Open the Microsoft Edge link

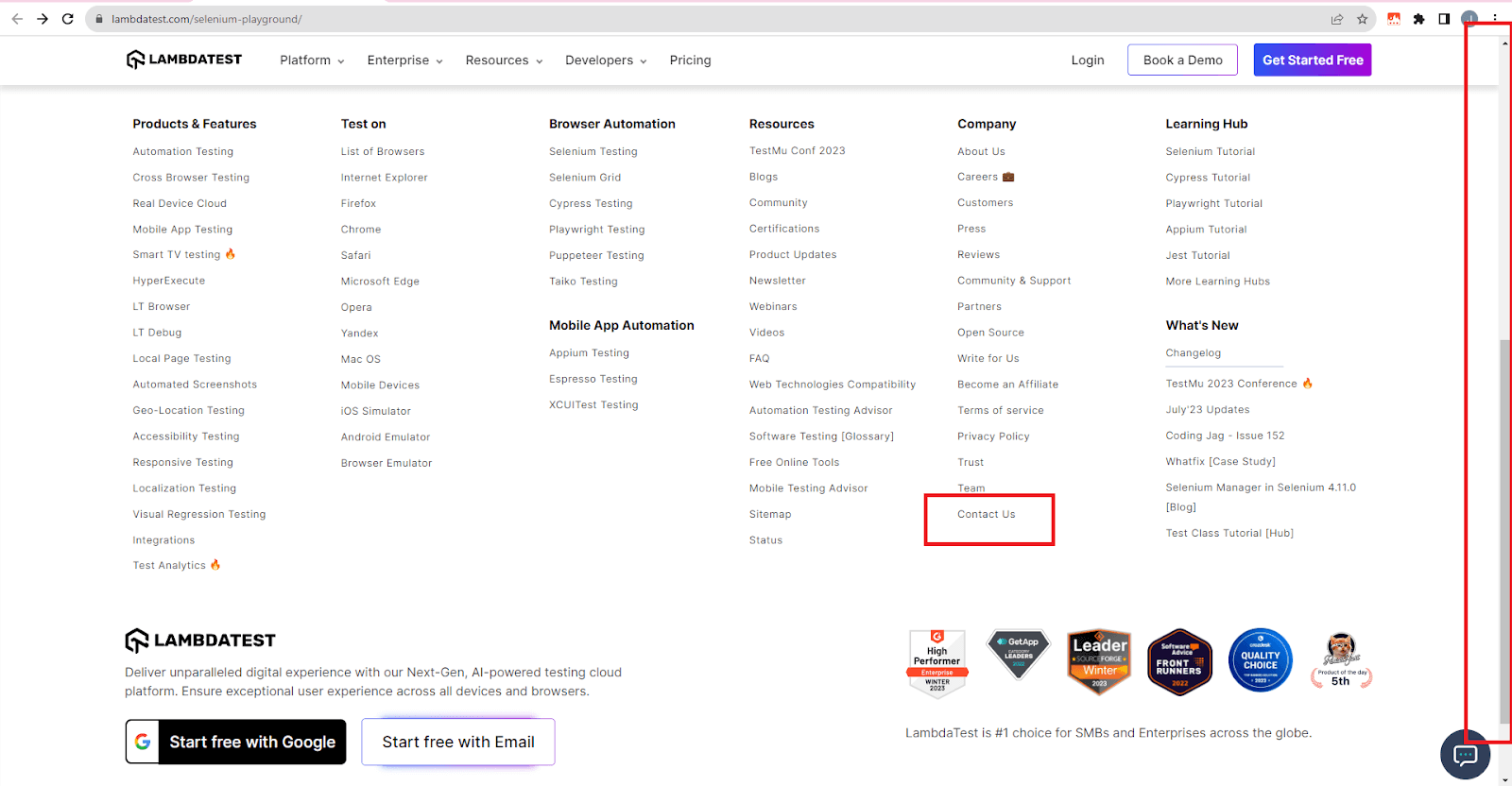(380, 282)
